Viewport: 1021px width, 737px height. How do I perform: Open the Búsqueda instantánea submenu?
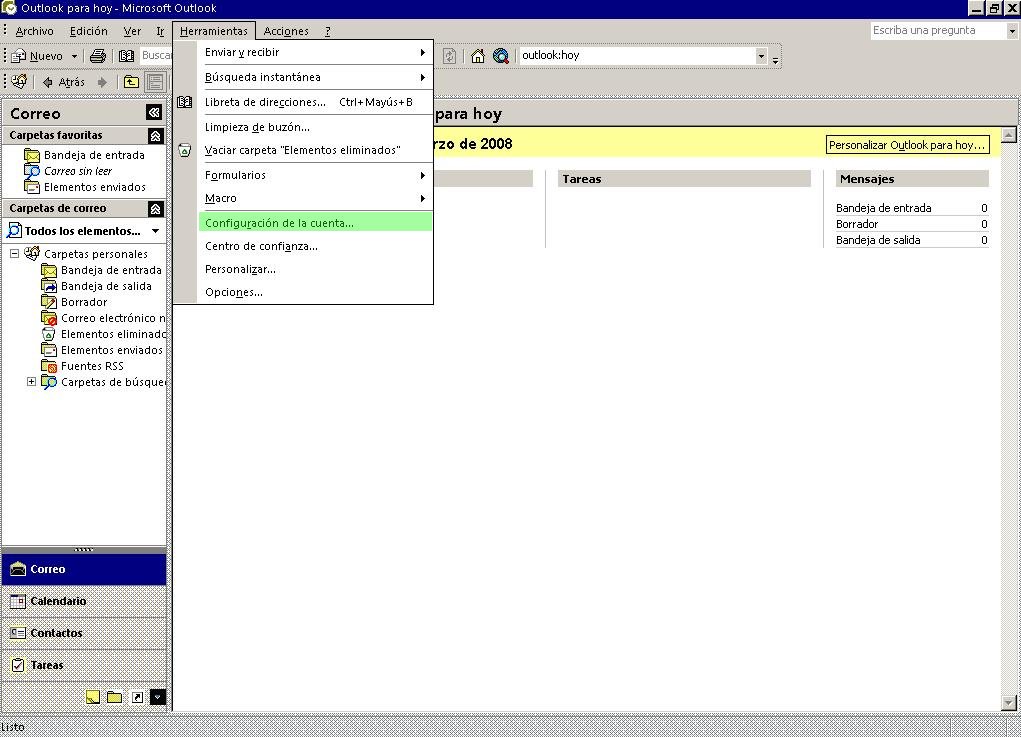315,77
